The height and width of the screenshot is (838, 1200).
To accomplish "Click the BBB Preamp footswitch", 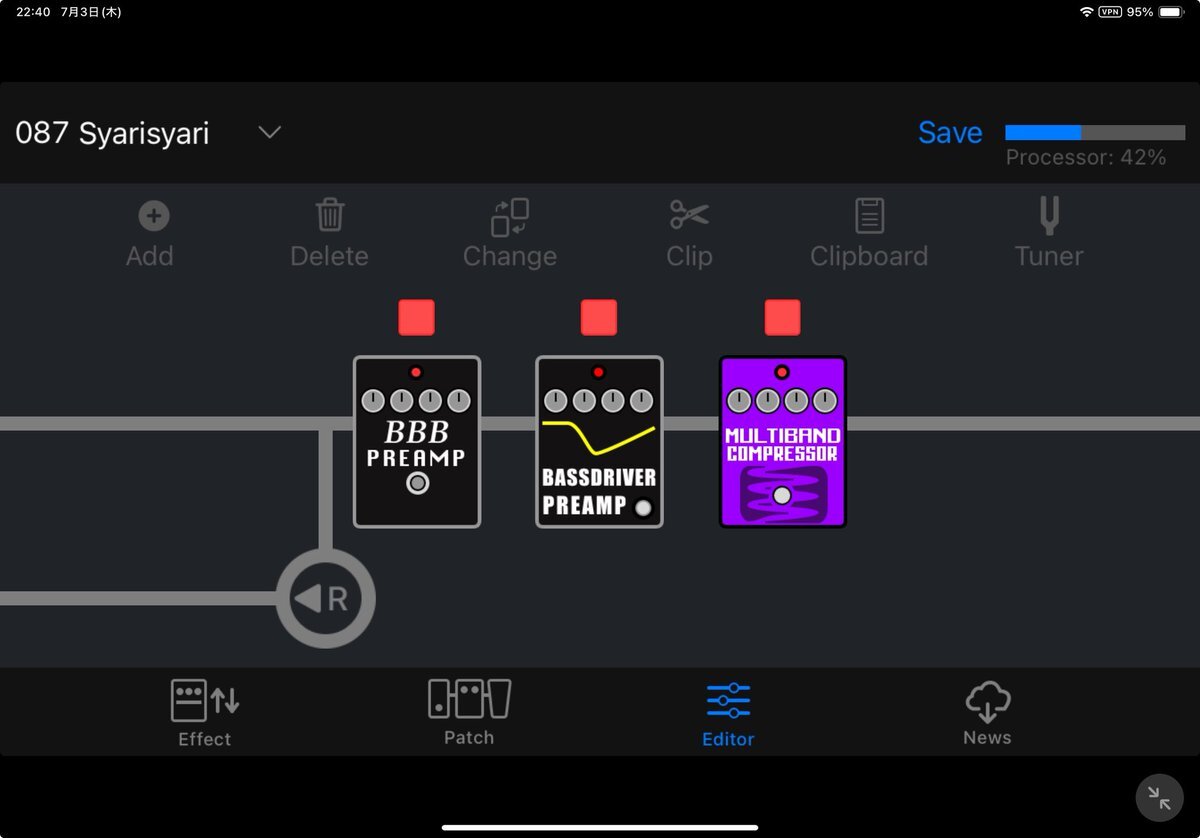I will 418,483.
